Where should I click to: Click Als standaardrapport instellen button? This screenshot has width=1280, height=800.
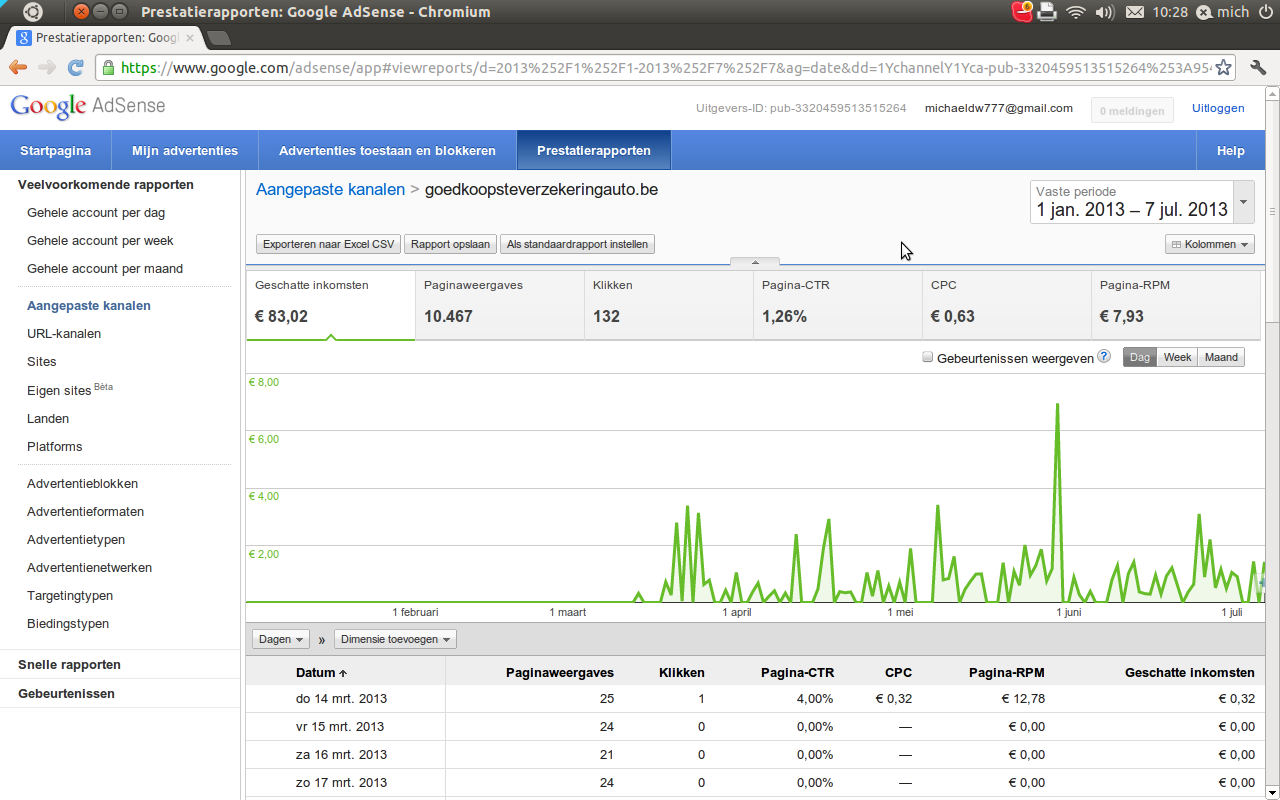577,244
